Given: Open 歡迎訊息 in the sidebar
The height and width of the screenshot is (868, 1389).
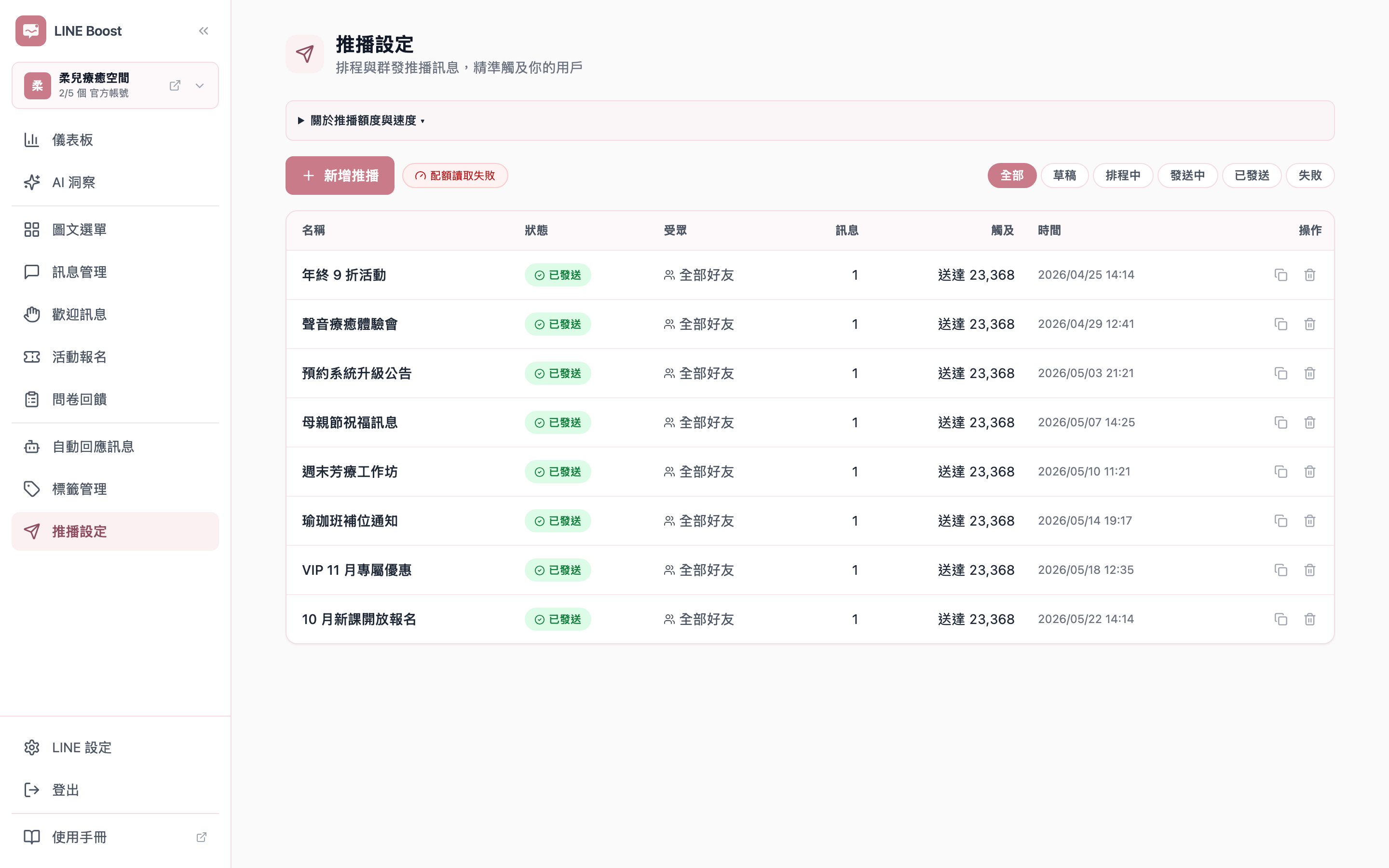Looking at the screenshot, I should [115, 314].
